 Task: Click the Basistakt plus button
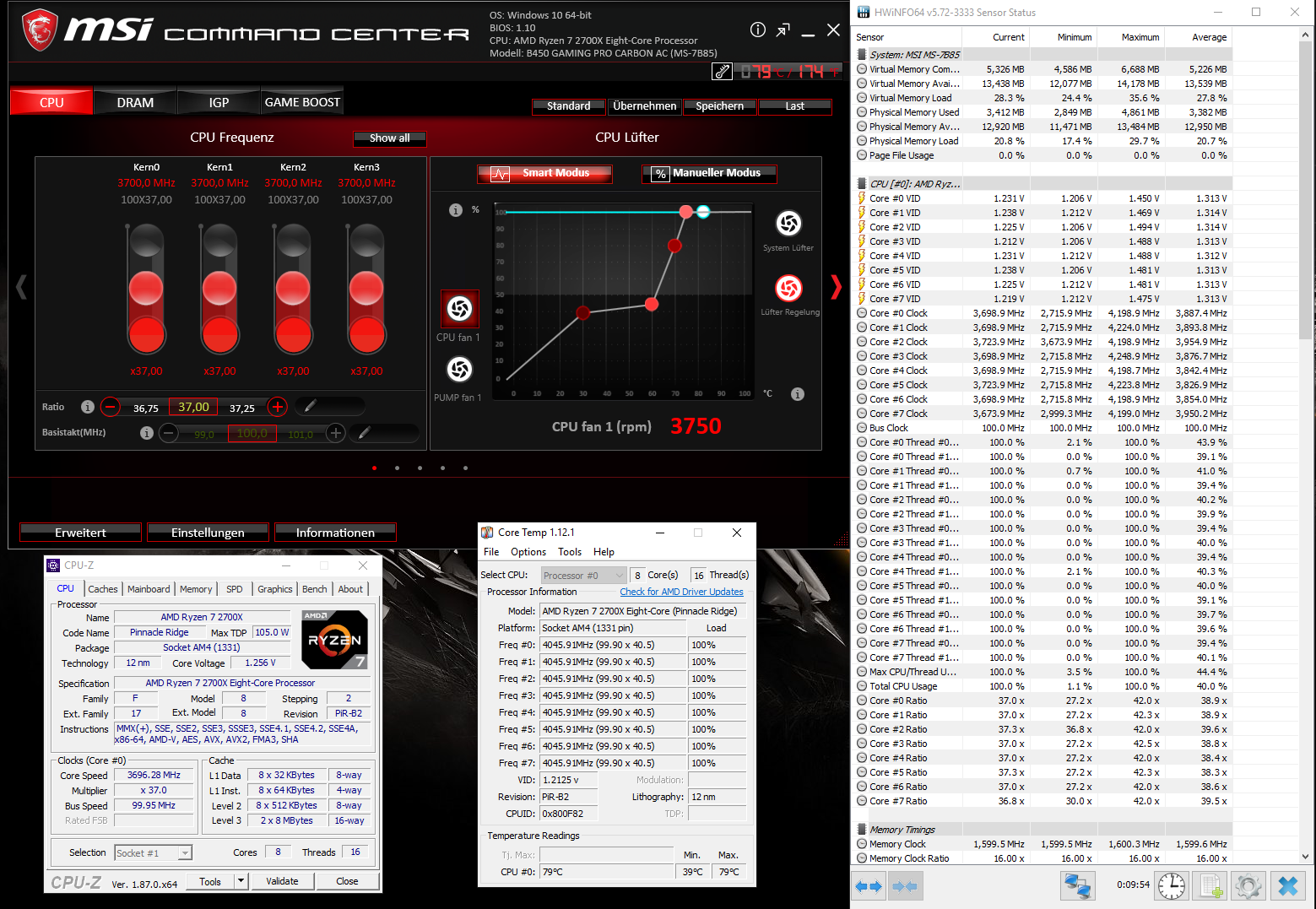tap(335, 433)
